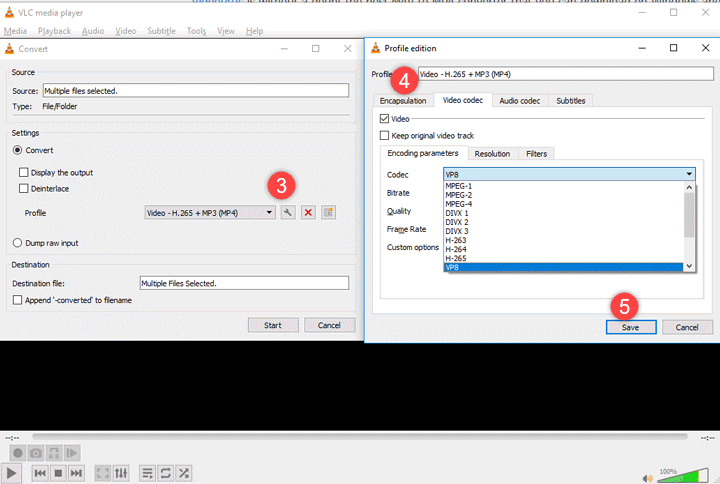Click the codec list scrollbar down arrow
The image size is (720, 484).
[689, 266]
